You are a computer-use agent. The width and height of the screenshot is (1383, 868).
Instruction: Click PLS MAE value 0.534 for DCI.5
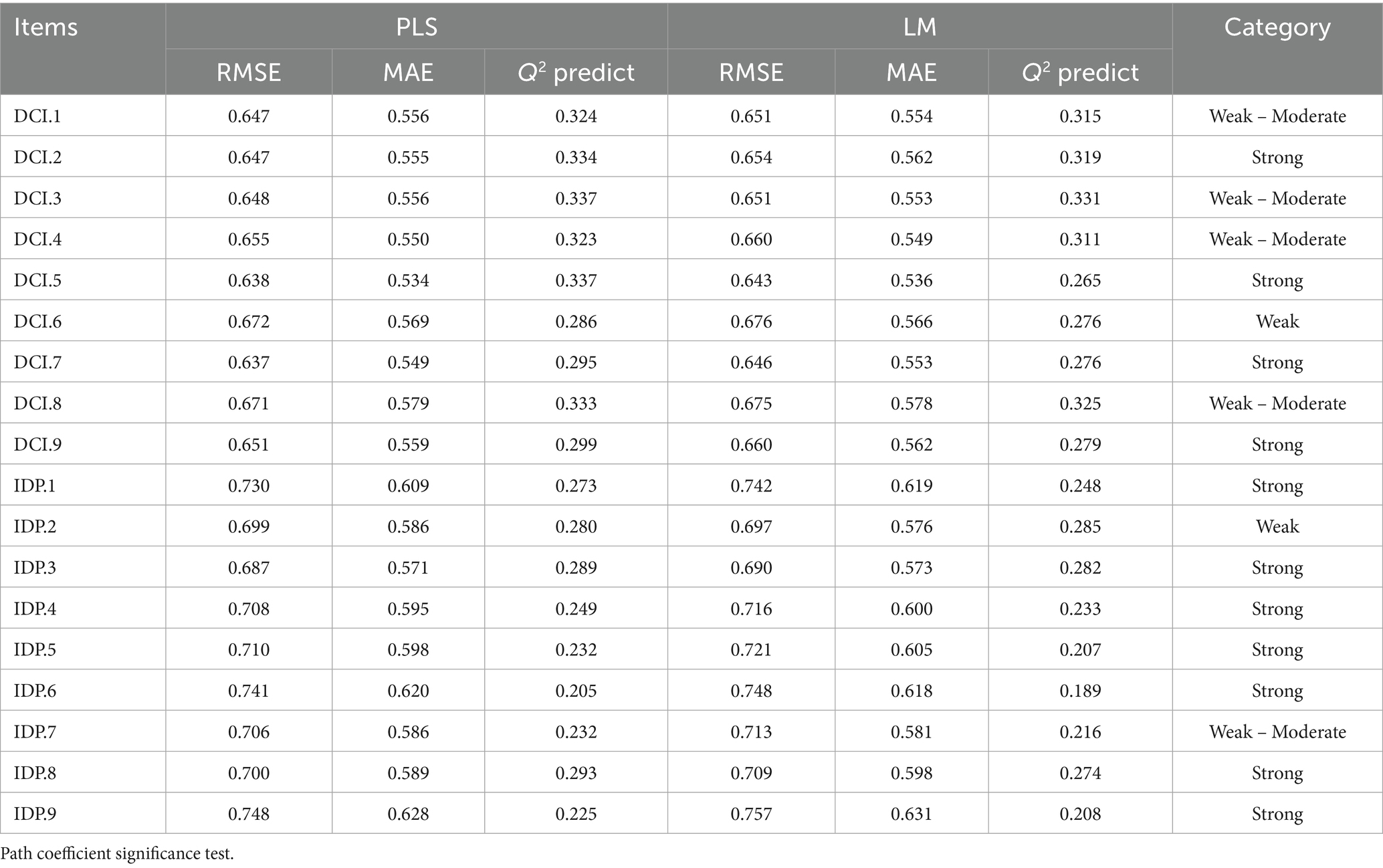(x=408, y=280)
